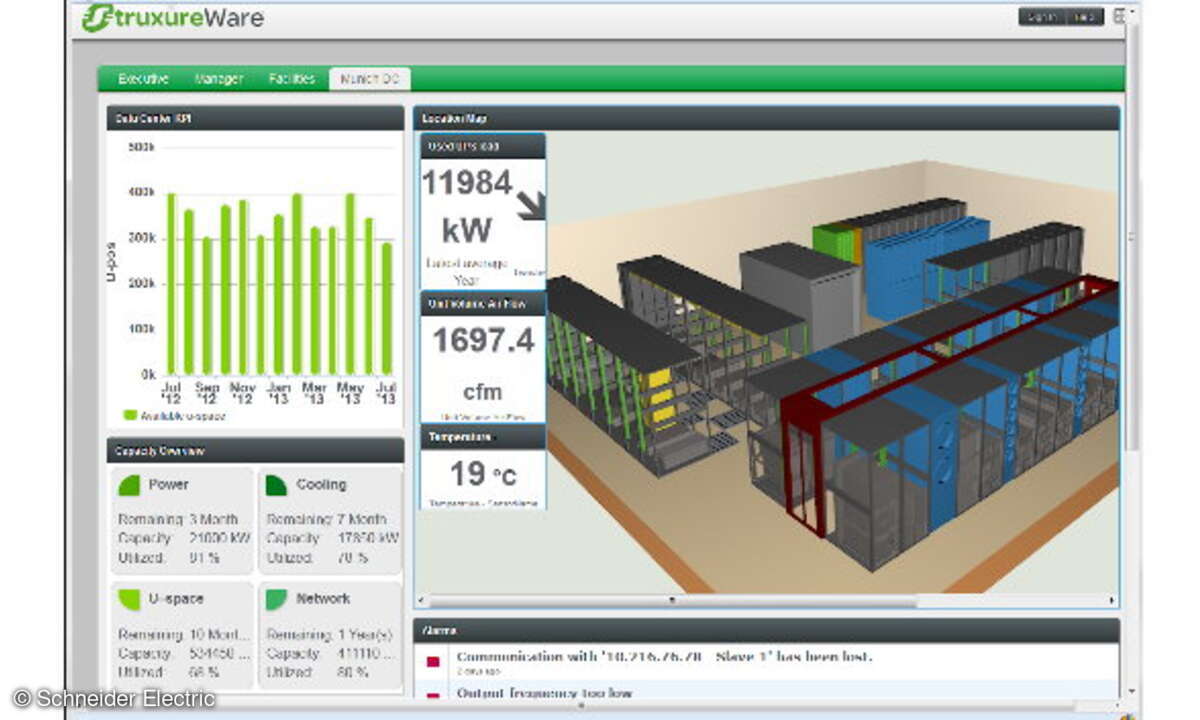Switch to the Facilities tab

291,79
